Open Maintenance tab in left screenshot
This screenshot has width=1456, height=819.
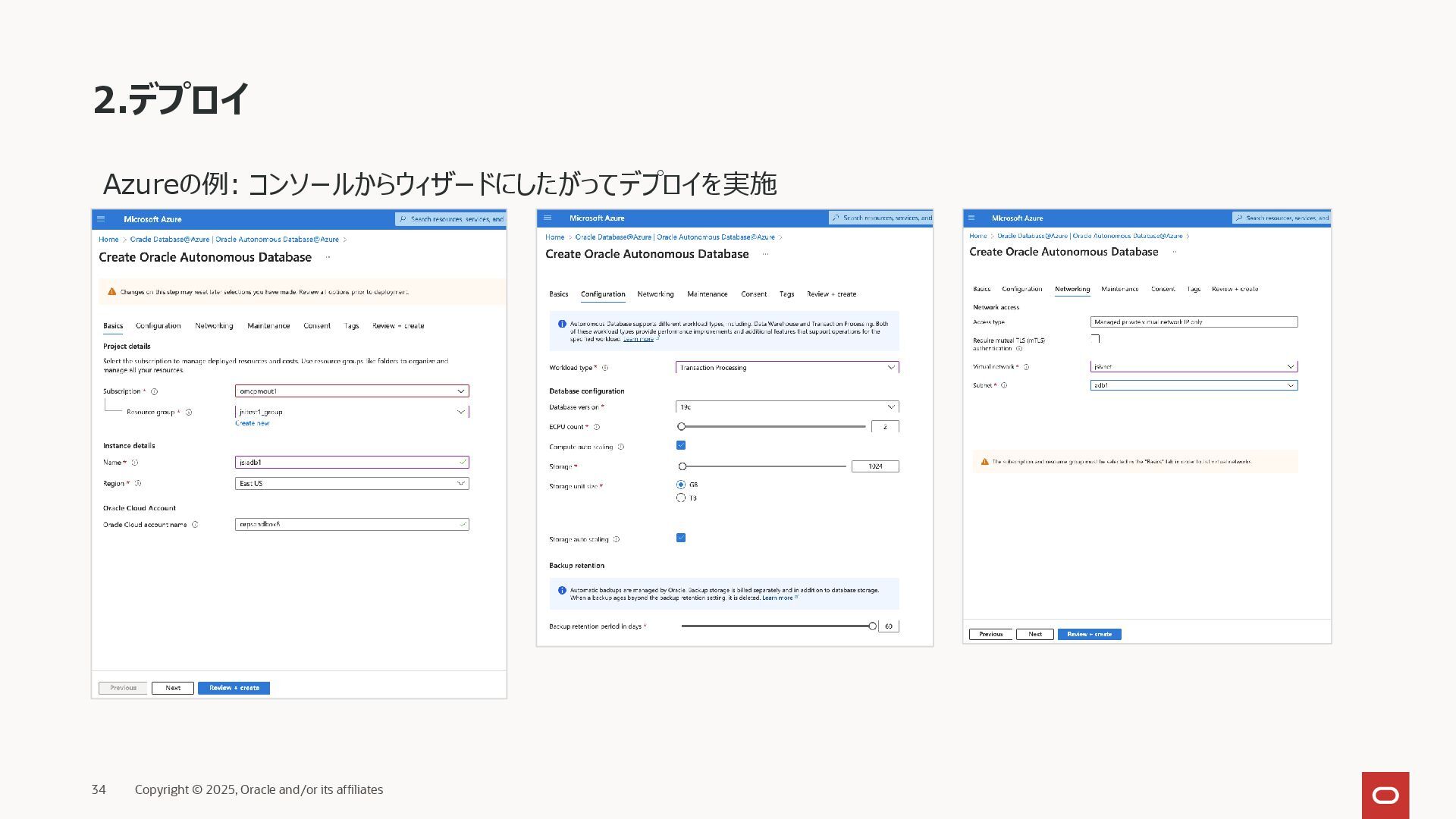coord(268,326)
